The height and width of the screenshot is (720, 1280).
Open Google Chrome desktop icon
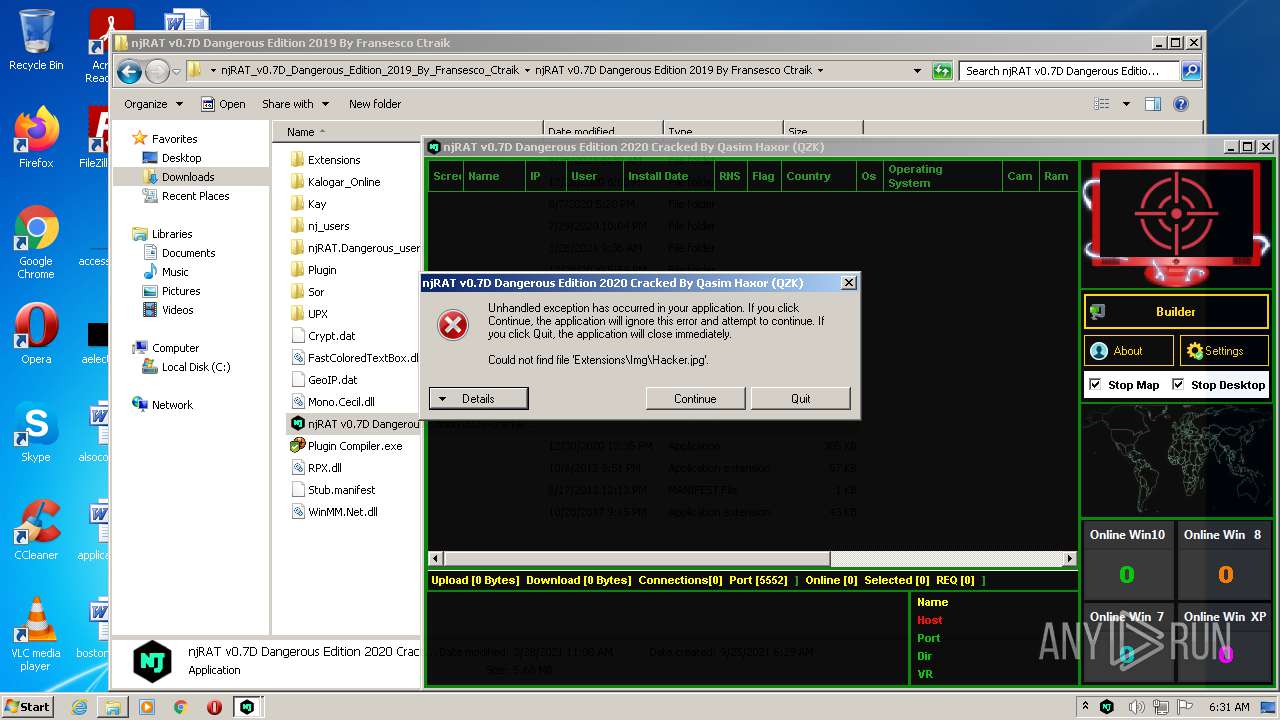pos(36,243)
